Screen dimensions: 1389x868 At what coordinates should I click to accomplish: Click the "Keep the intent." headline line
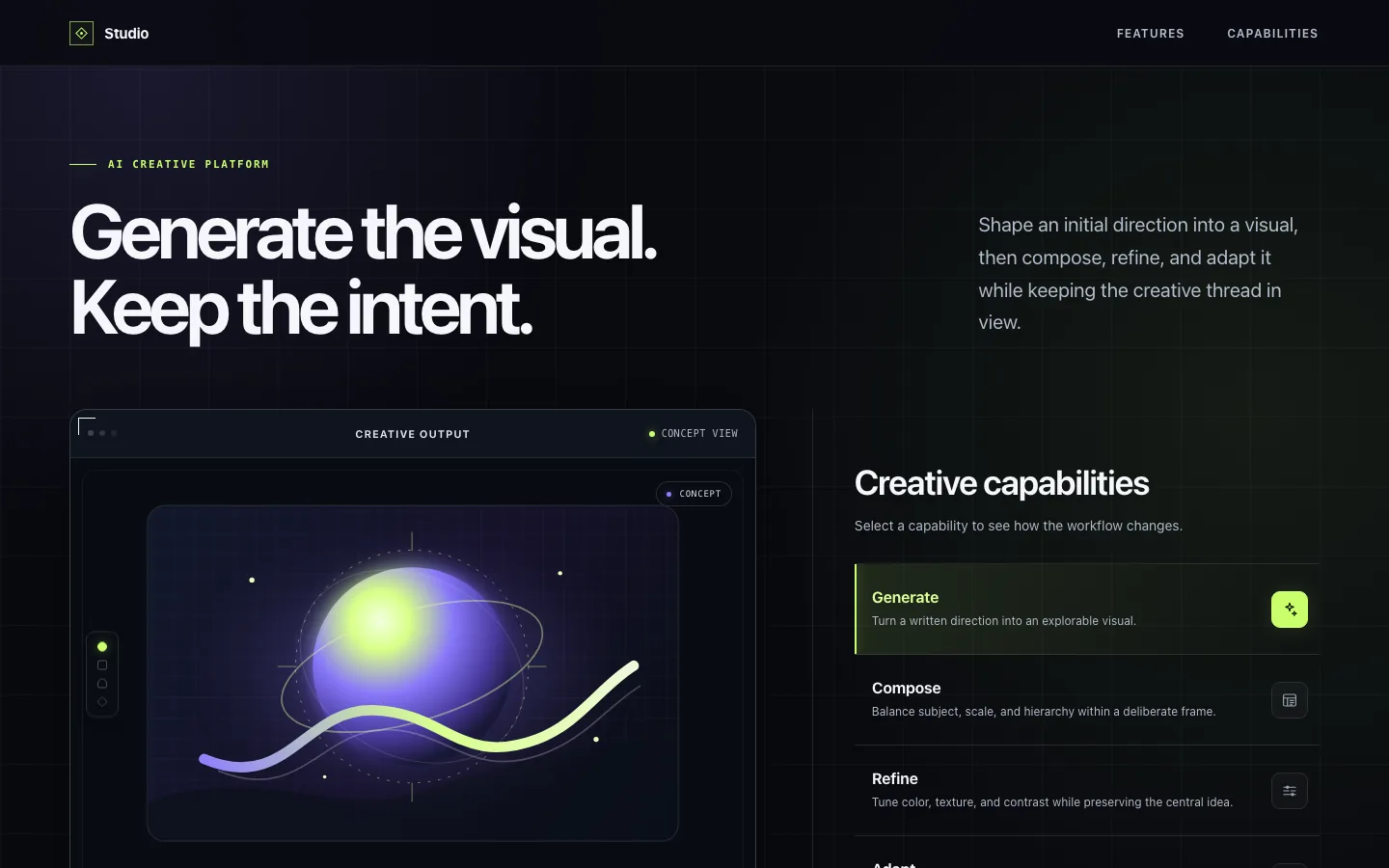pos(301,309)
